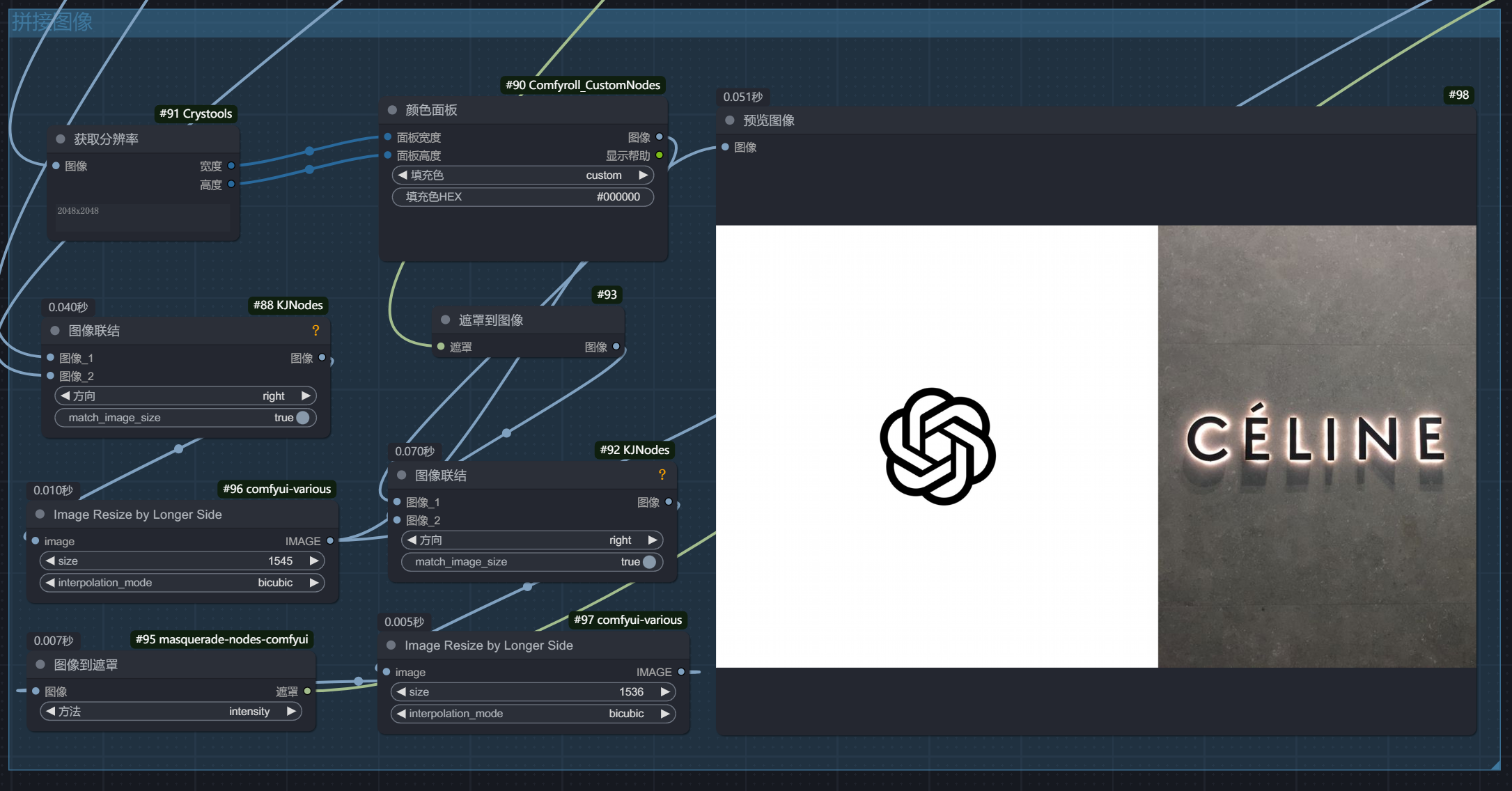This screenshot has width=1512, height=791.
Task: Click the 宽度 output socket on 获取分辨率
Action: pos(231,166)
